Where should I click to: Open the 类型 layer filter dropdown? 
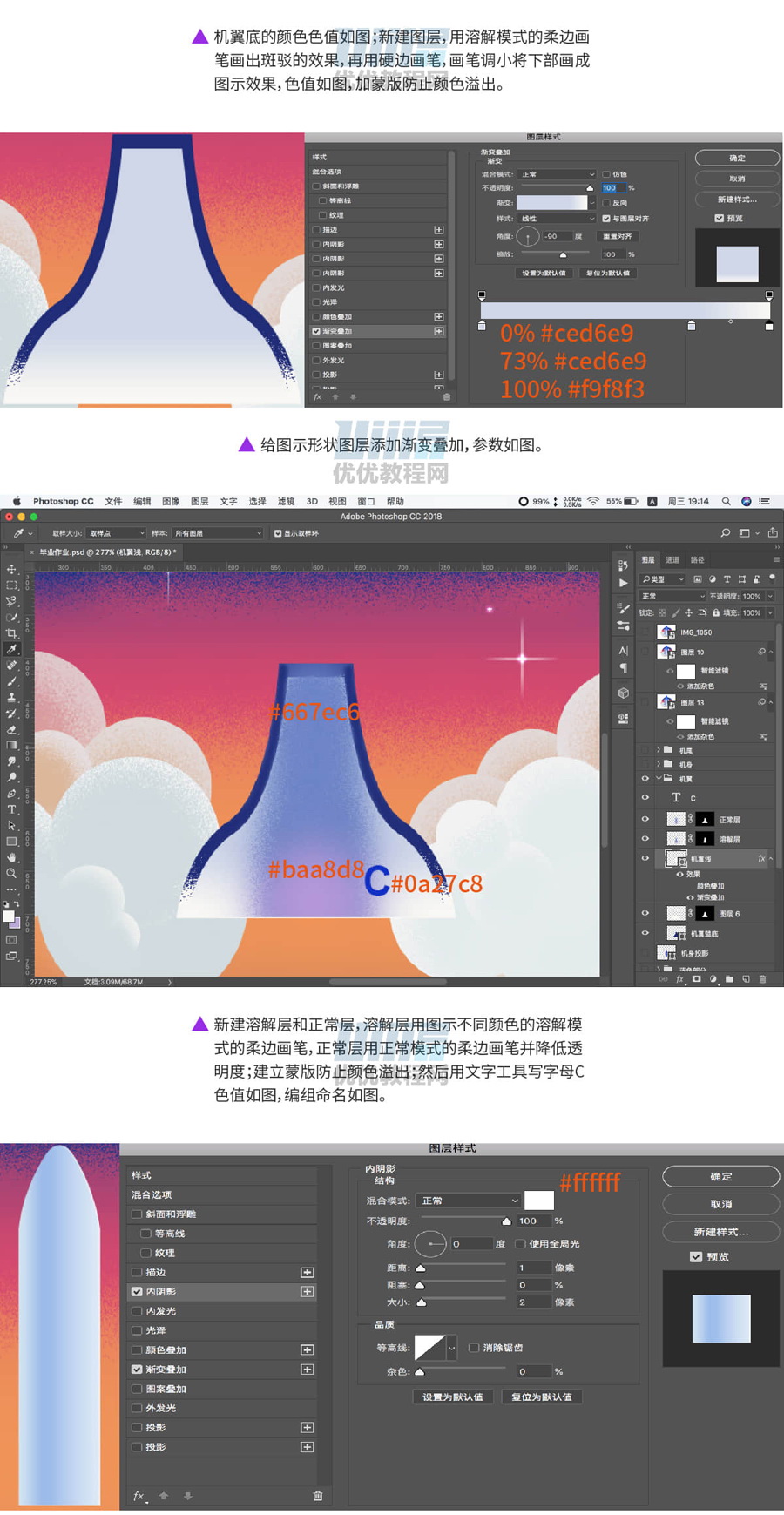coord(662,579)
